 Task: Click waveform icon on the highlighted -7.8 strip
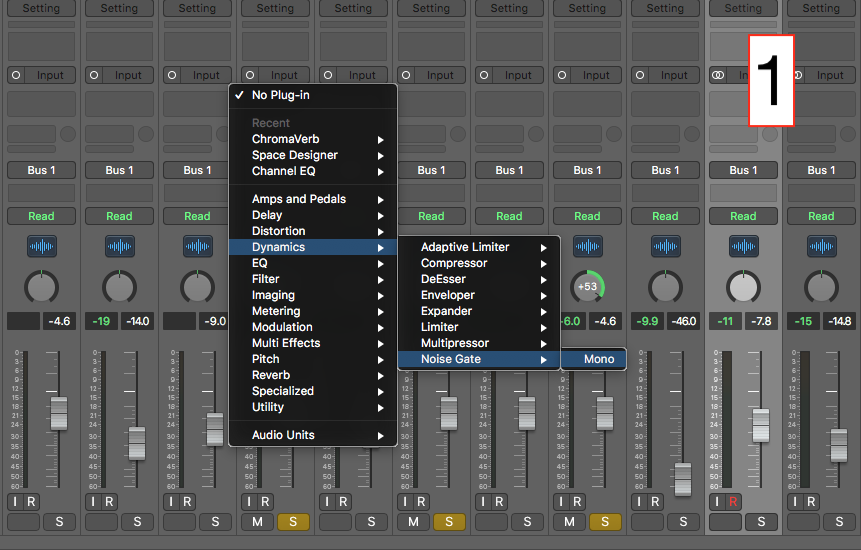pyautogui.click(x=743, y=246)
